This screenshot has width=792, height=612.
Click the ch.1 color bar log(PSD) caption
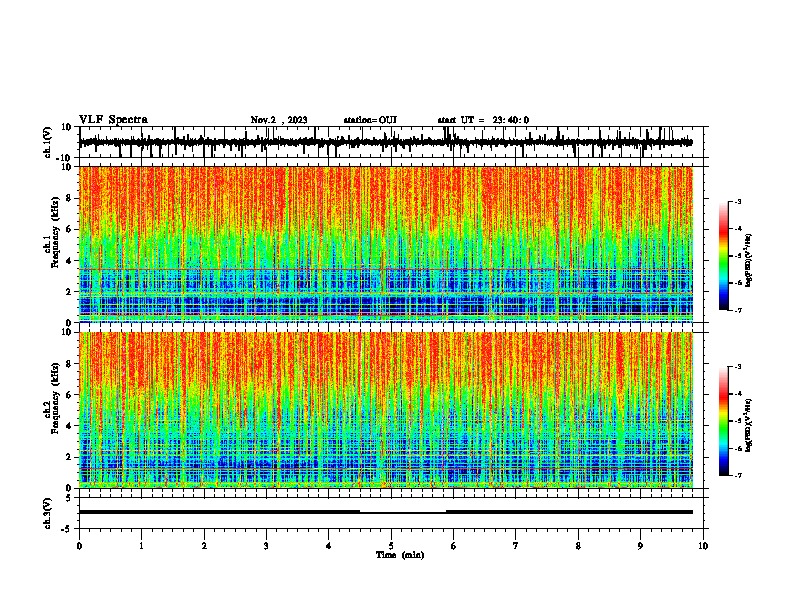(x=749, y=261)
